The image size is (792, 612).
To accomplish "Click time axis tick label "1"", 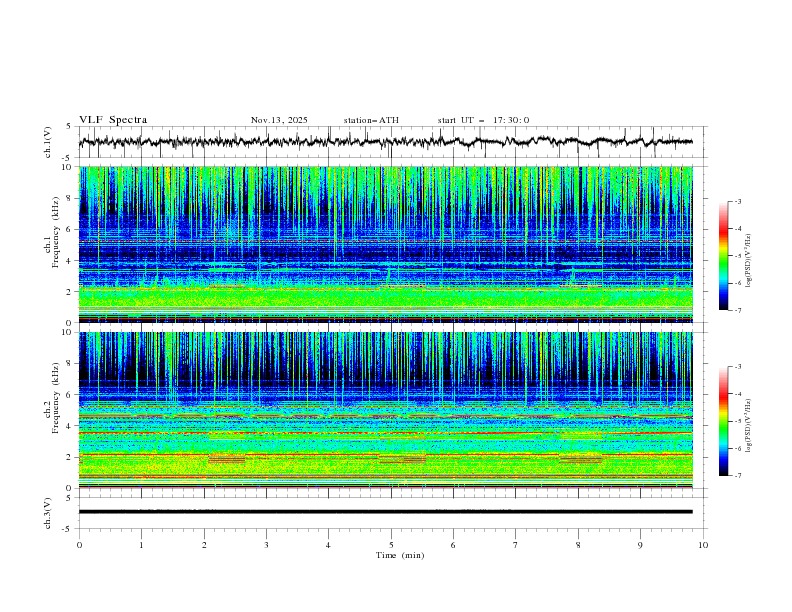I will click(x=141, y=545).
